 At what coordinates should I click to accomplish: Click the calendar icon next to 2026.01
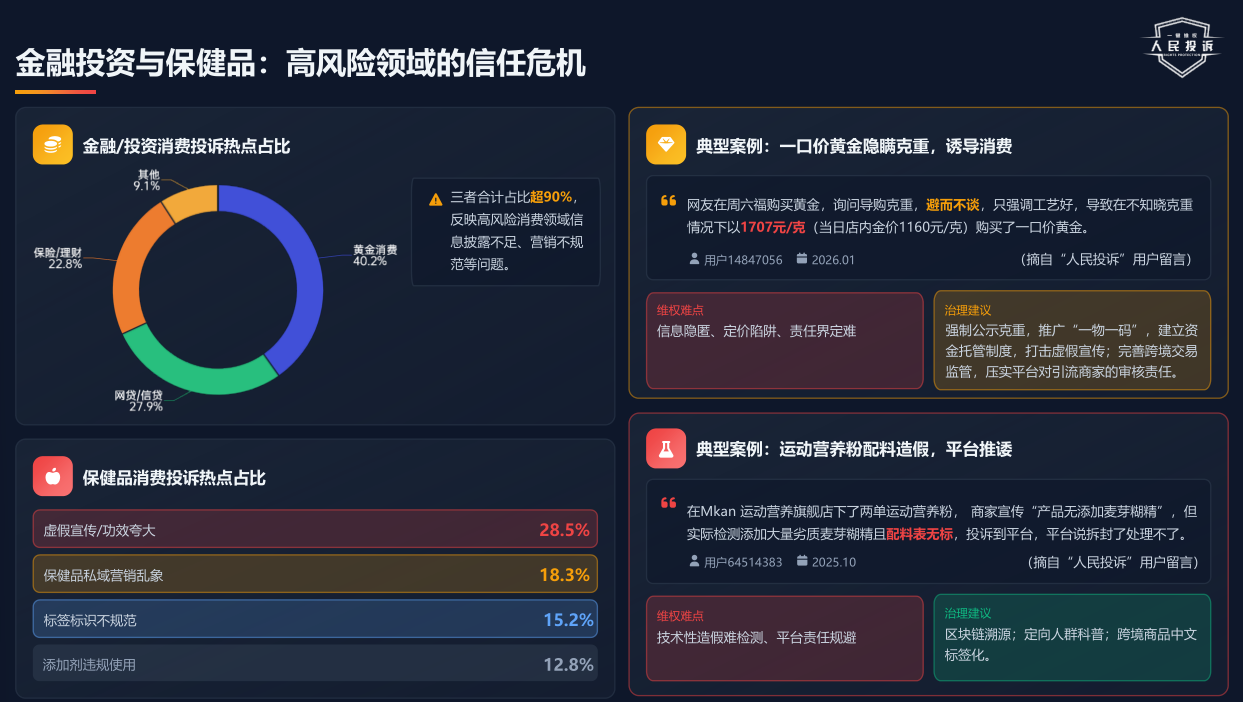802,259
